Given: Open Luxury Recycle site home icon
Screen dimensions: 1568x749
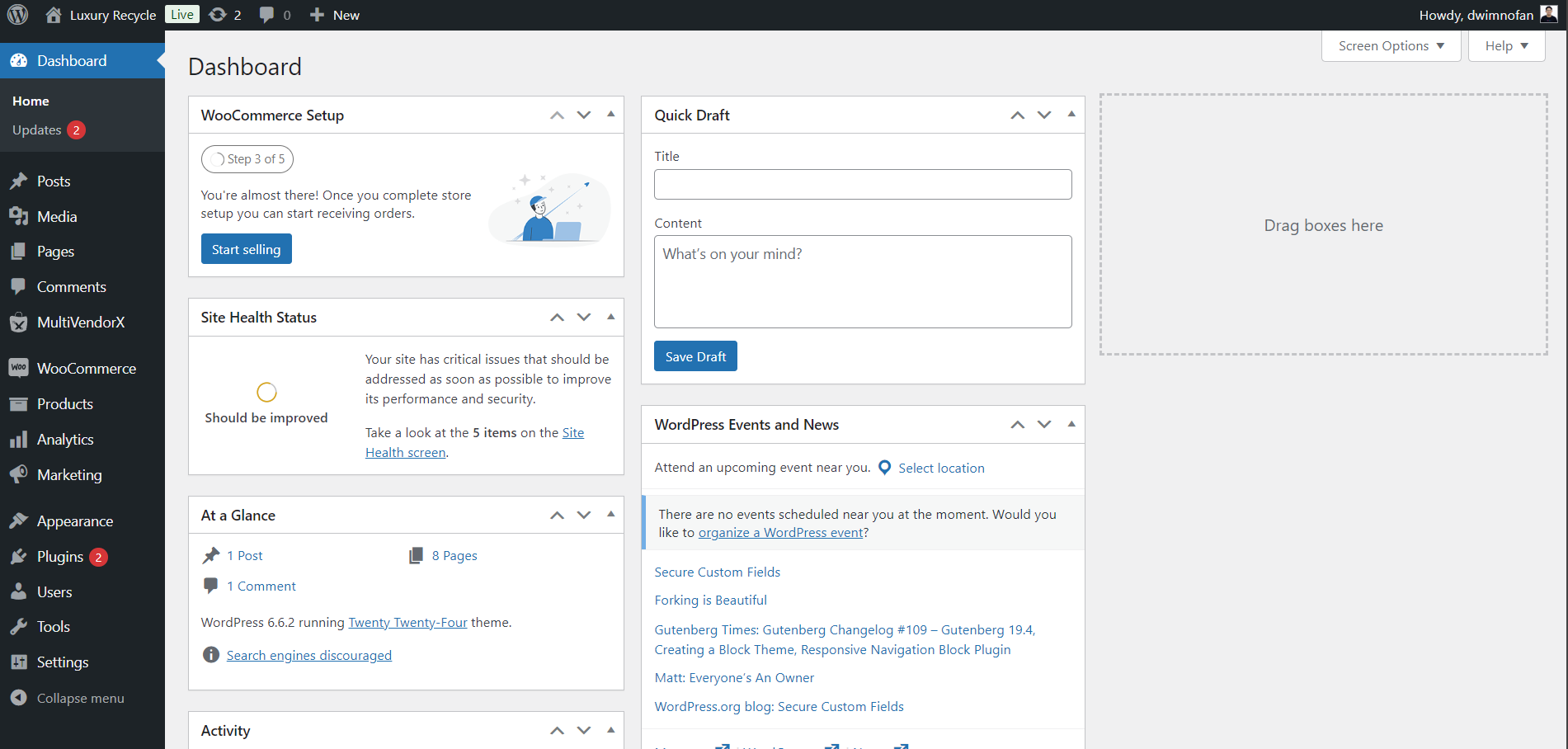Looking at the screenshot, I should pyautogui.click(x=54, y=15).
